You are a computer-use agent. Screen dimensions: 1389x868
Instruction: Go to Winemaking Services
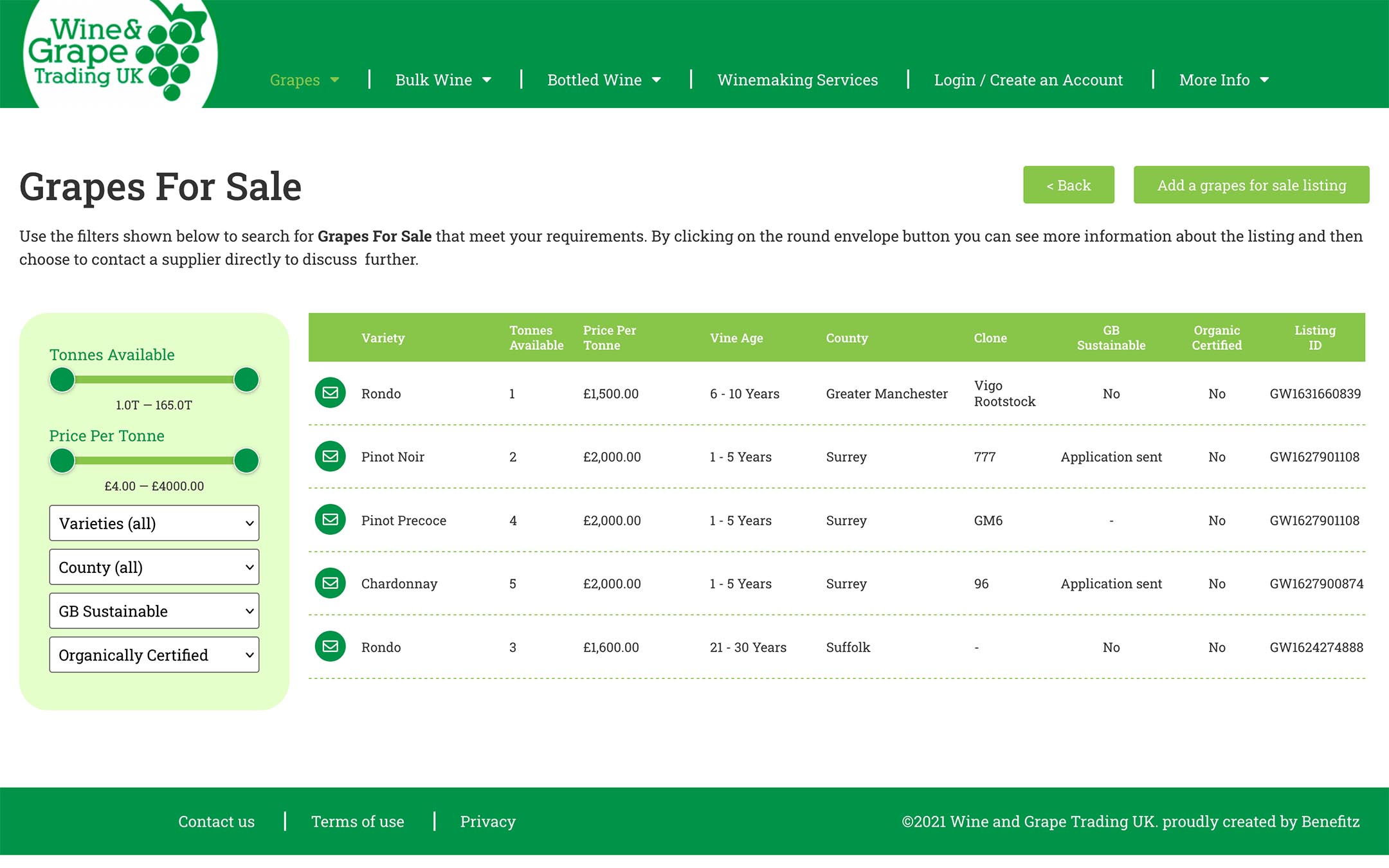(797, 80)
